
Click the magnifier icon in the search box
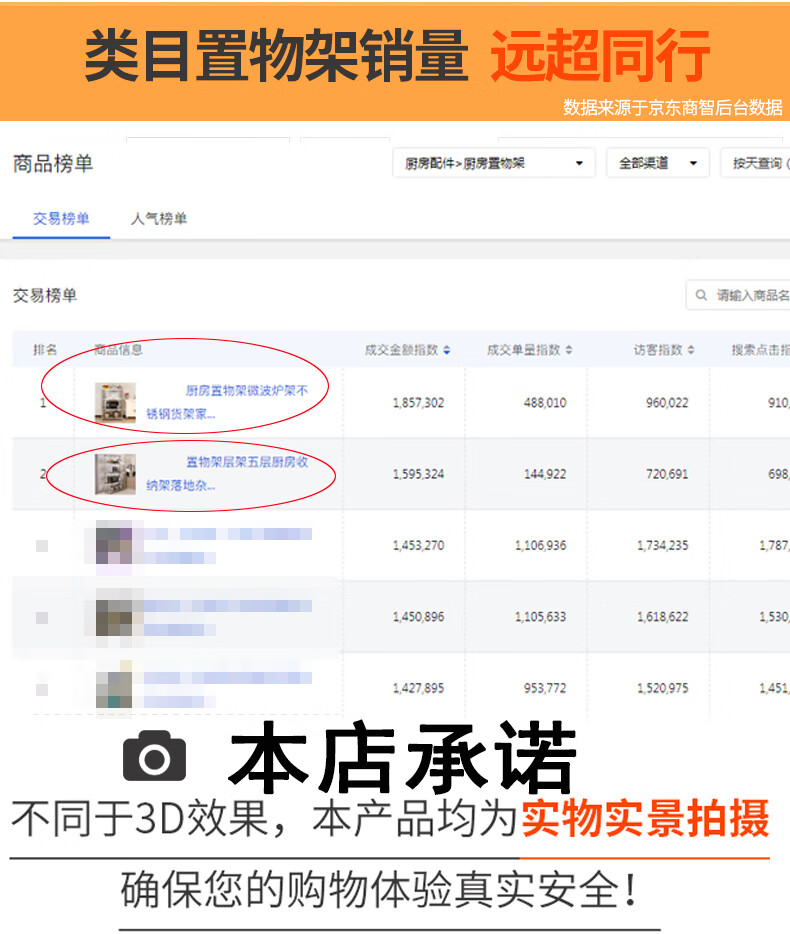coord(703,296)
